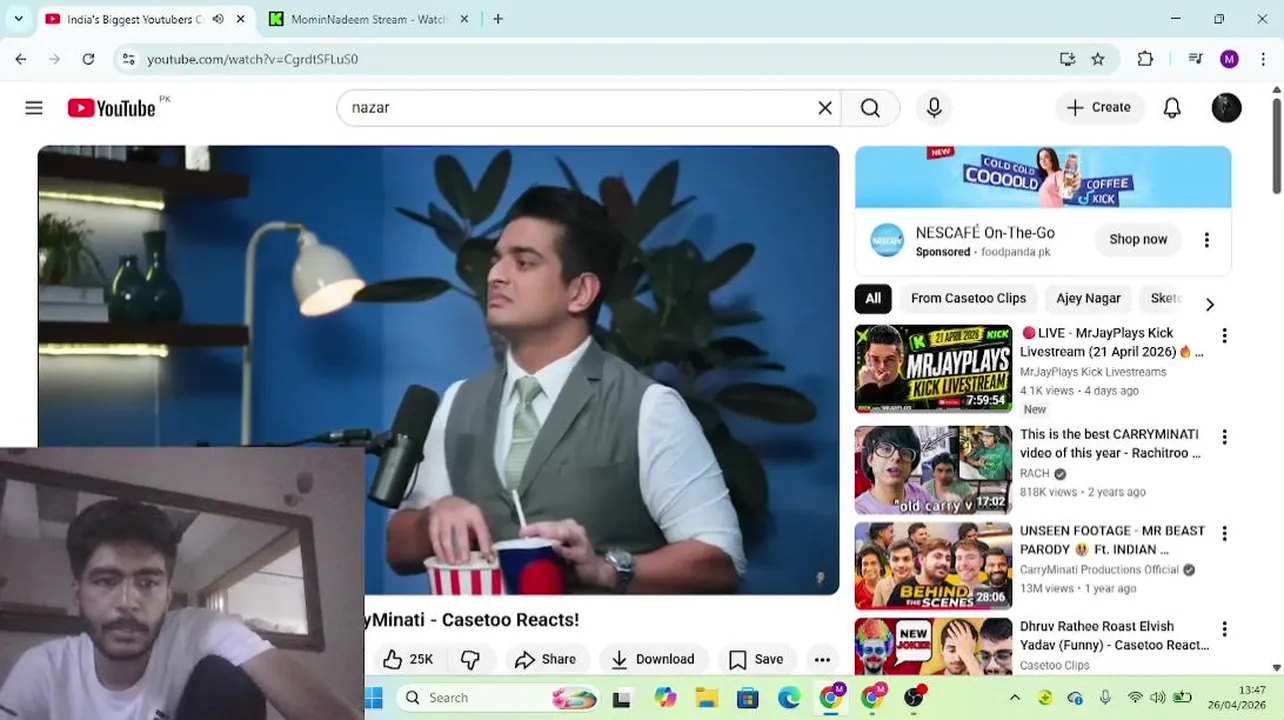The image size is (1284, 720).
Task: Click Shop now on NESCAFÉ ad
Action: pos(1138,239)
